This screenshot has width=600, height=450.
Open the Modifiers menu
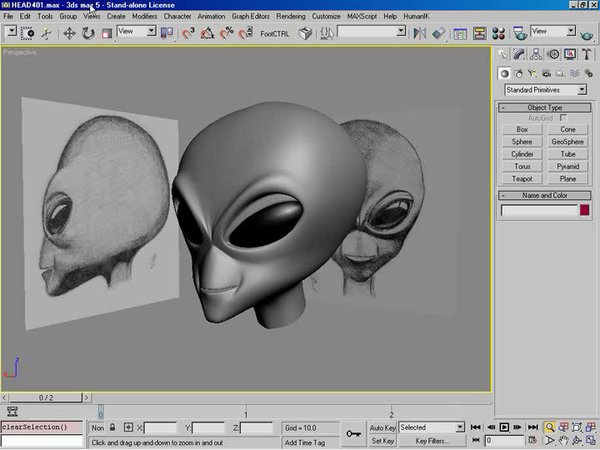pyautogui.click(x=144, y=17)
